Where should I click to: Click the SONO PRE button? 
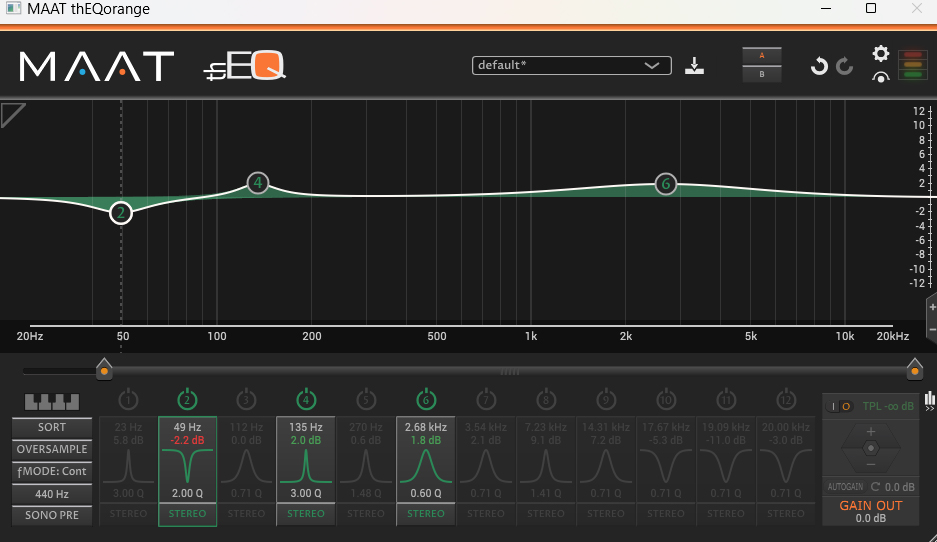click(52, 515)
